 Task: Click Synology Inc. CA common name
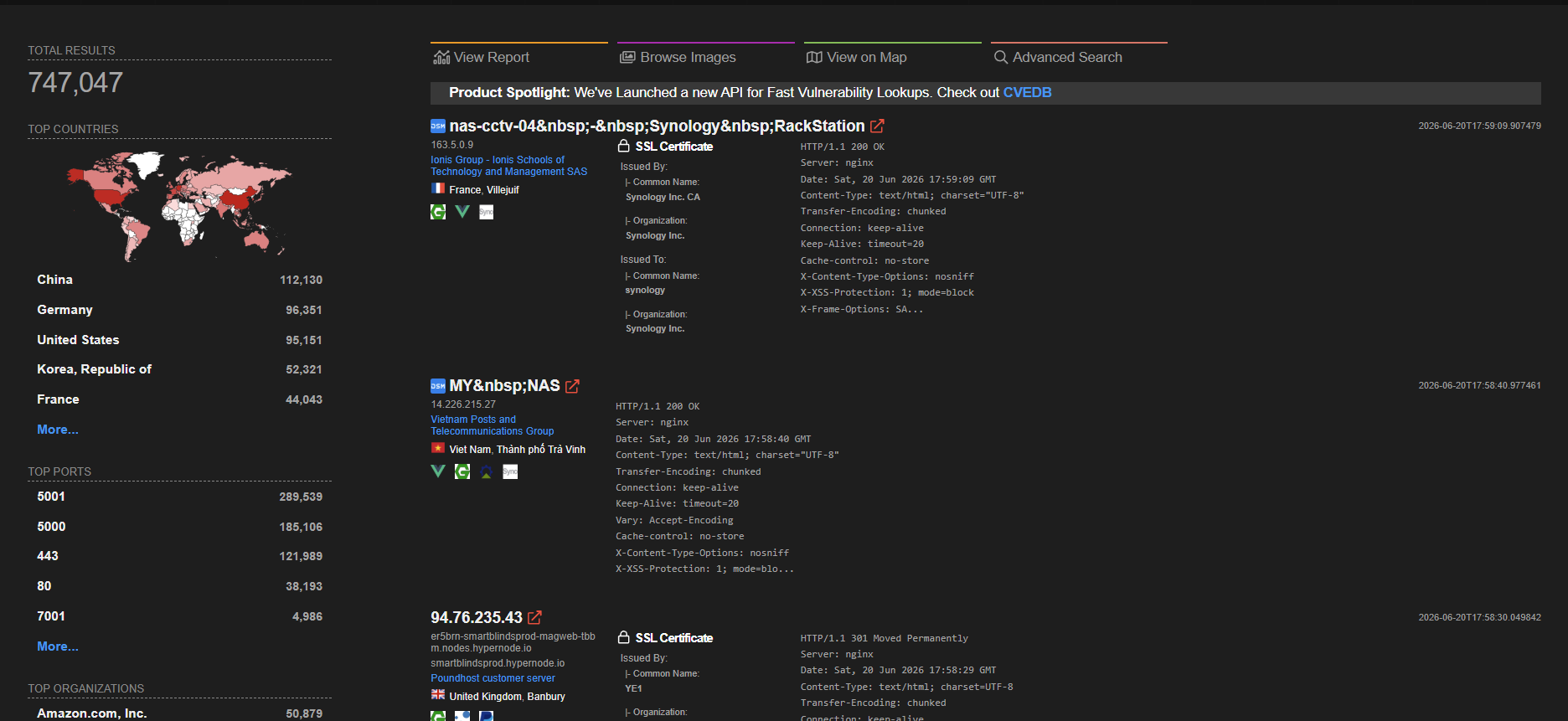point(663,198)
